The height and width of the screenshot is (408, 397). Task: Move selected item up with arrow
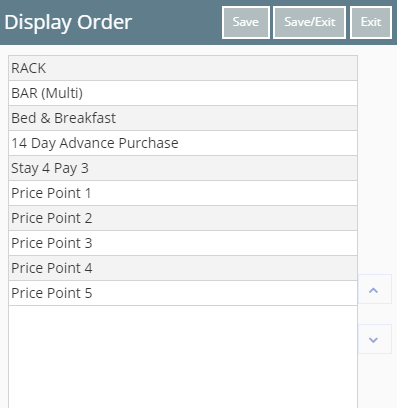(x=375, y=289)
